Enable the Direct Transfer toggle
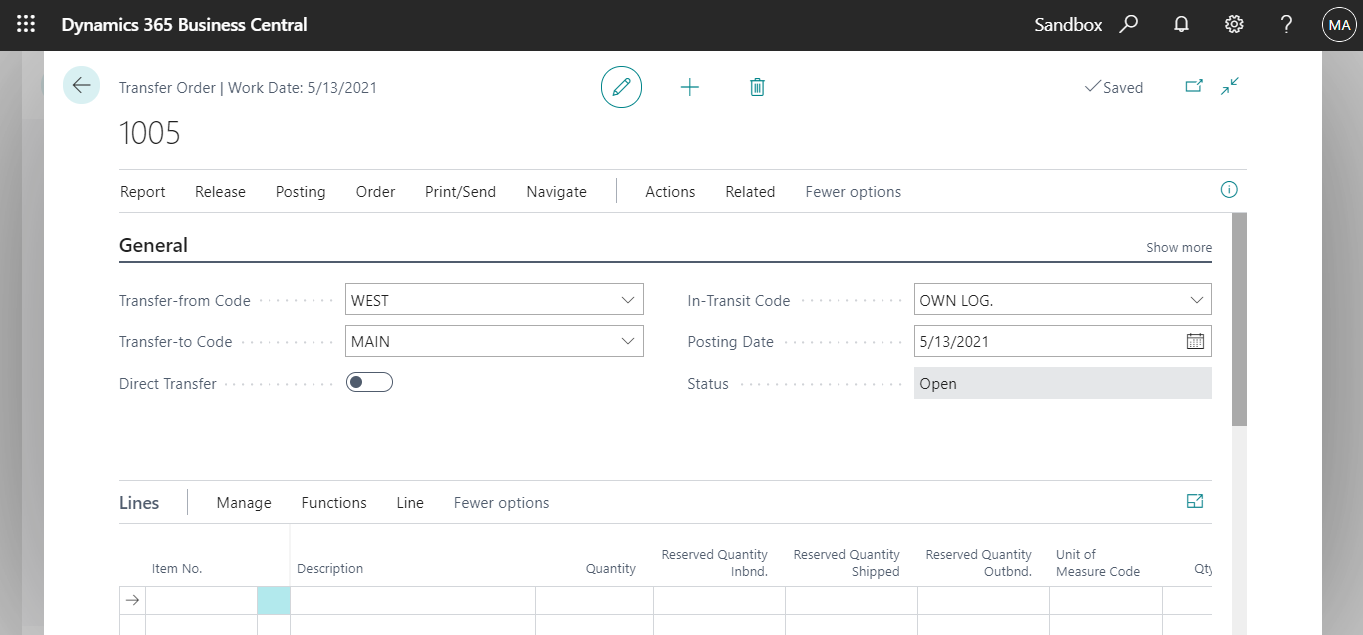 coord(369,382)
